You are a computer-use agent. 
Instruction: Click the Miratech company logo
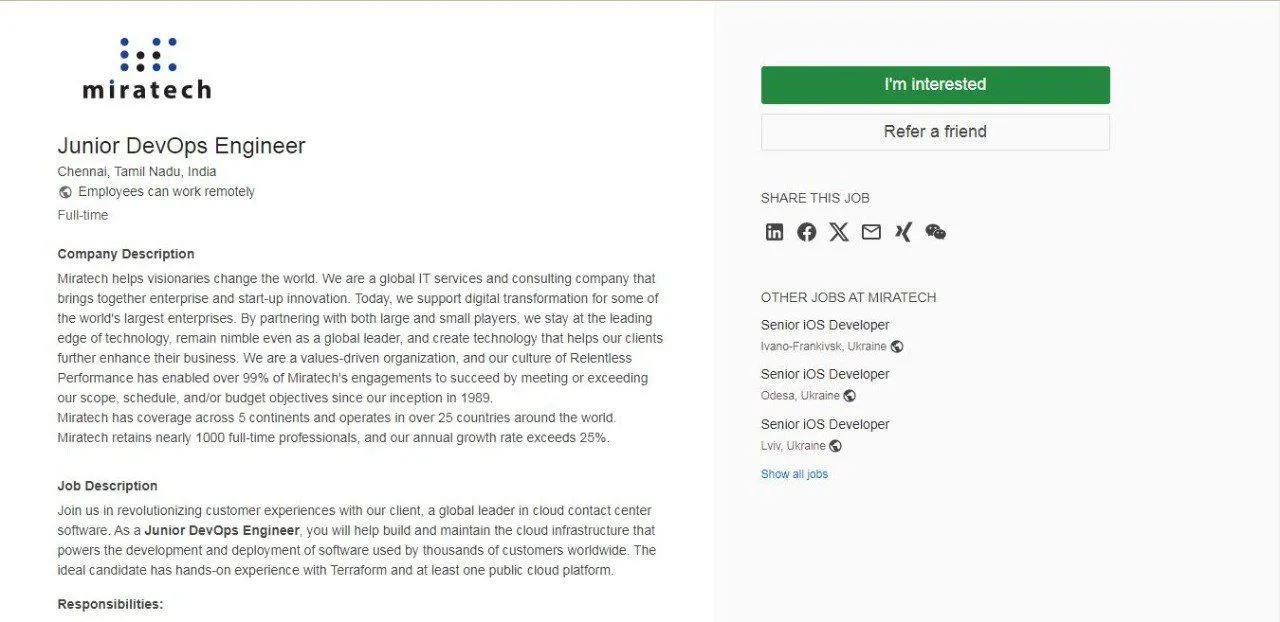pyautogui.click(x=146, y=68)
